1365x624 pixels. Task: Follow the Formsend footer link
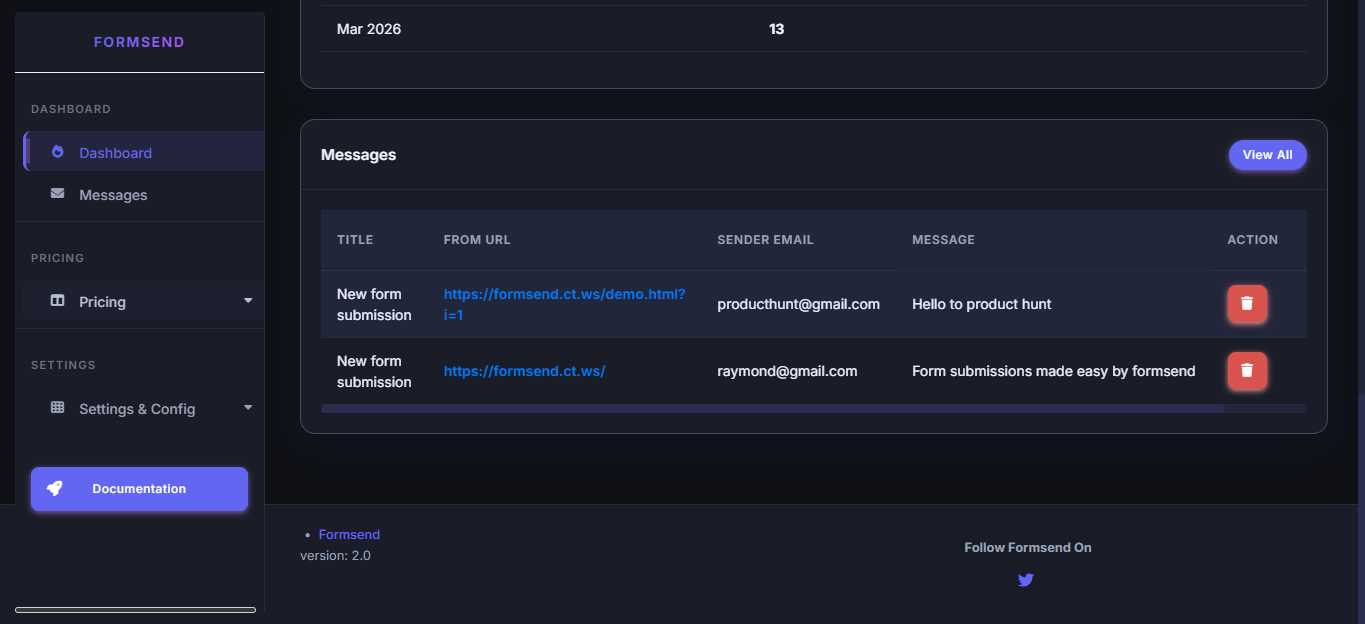pyautogui.click(x=349, y=535)
